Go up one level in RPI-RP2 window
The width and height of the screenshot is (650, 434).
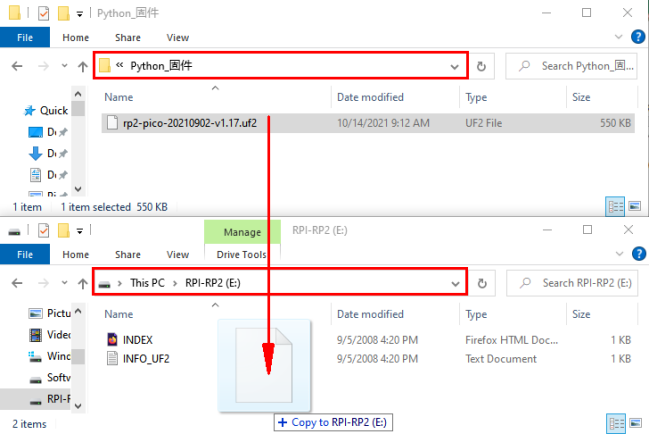point(82,284)
